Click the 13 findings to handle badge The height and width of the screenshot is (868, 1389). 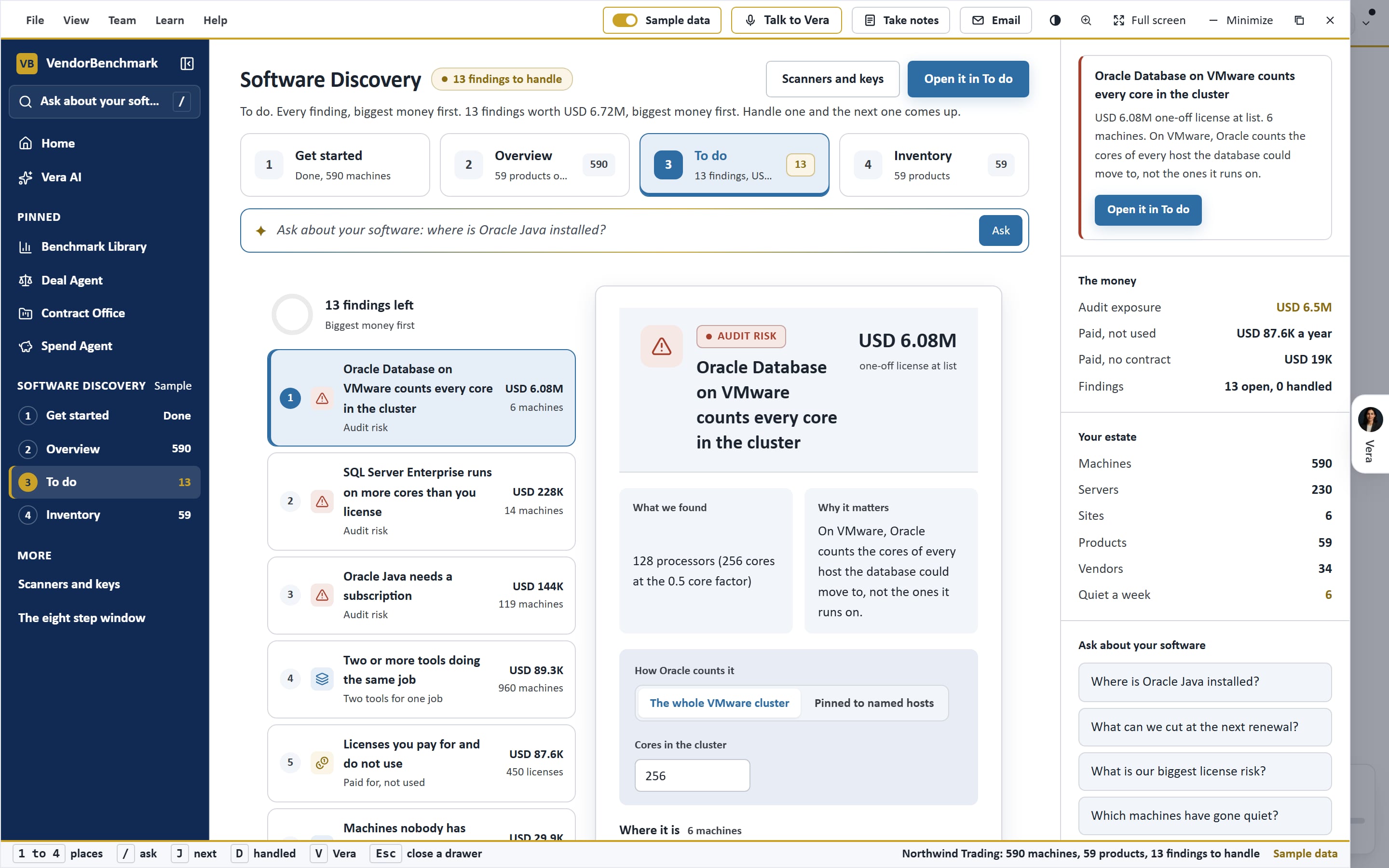[x=502, y=79]
